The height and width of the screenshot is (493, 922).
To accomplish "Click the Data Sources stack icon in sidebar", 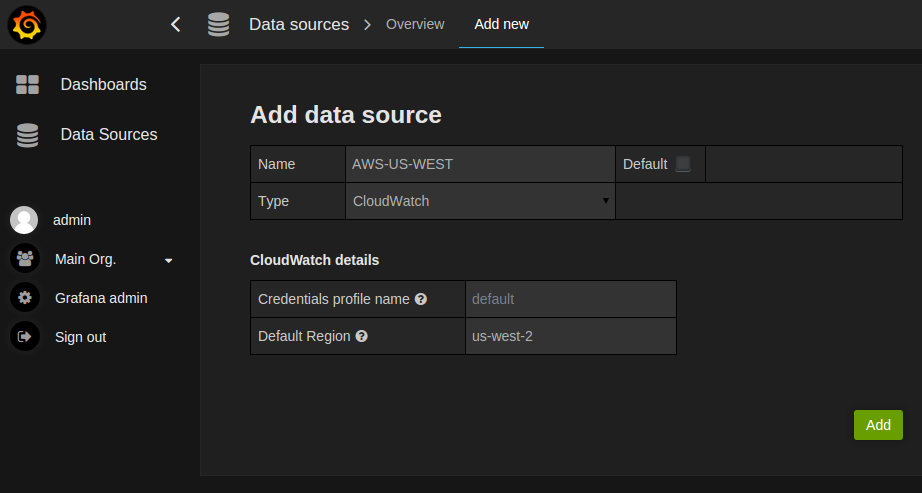I will click(27, 135).
